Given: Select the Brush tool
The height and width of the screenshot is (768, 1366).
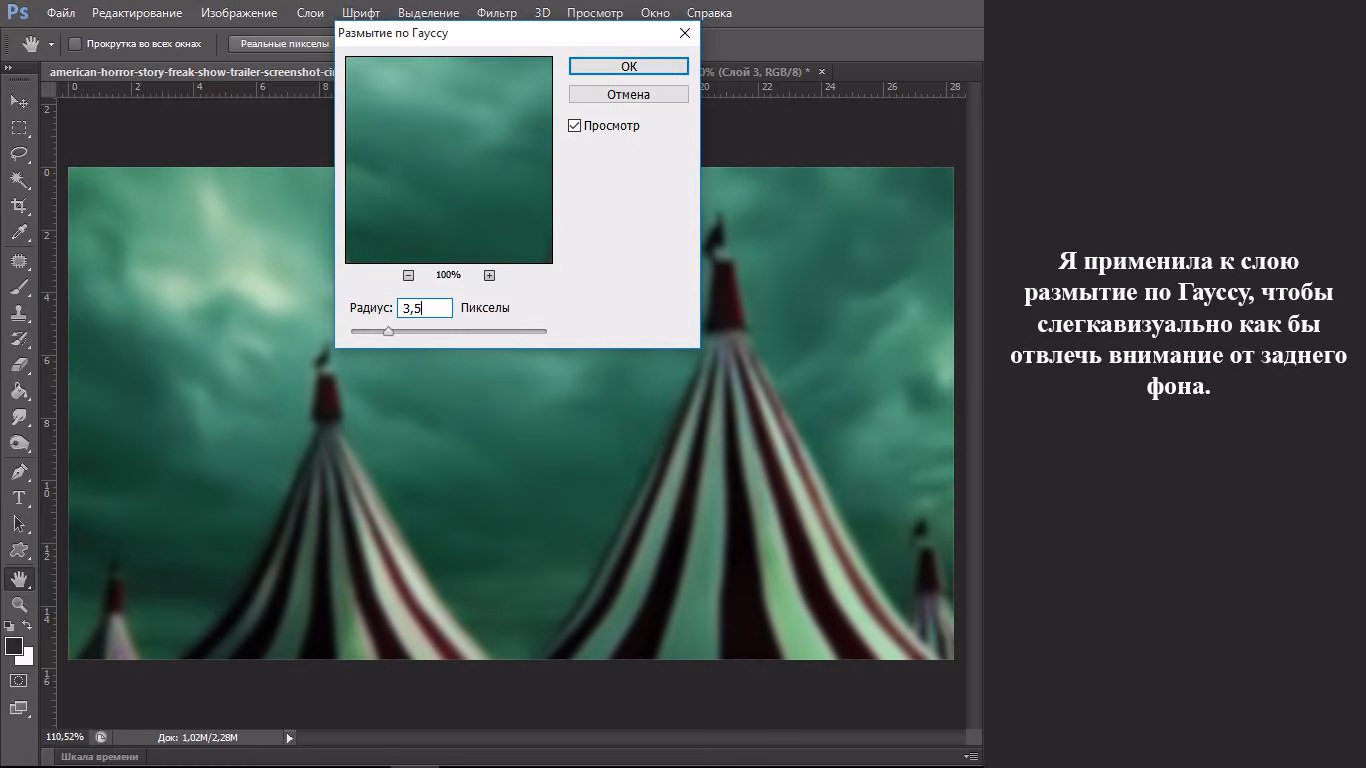Looking at the screenshot, I should pos(19,287).
